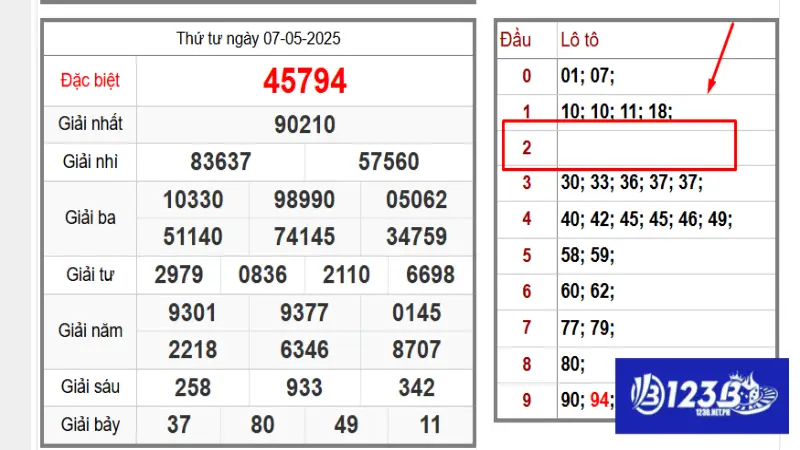Select lô tô values 60; 62;

click(x=588, y=291)
